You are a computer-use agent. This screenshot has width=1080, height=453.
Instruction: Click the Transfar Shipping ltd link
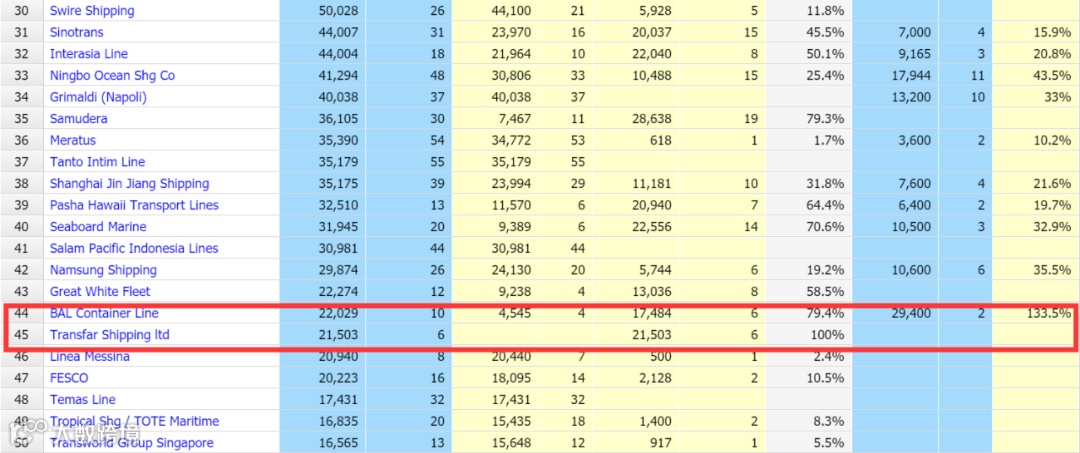[110, 335]
